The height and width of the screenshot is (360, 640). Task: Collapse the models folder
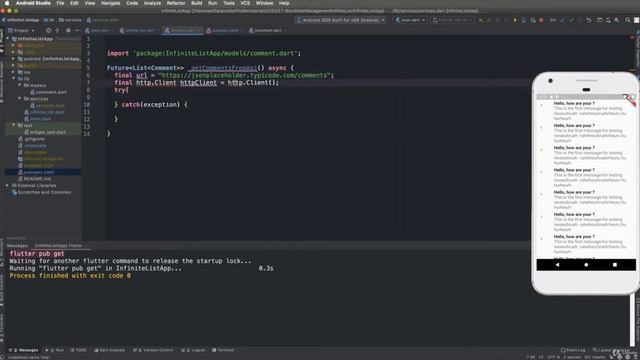19,85
